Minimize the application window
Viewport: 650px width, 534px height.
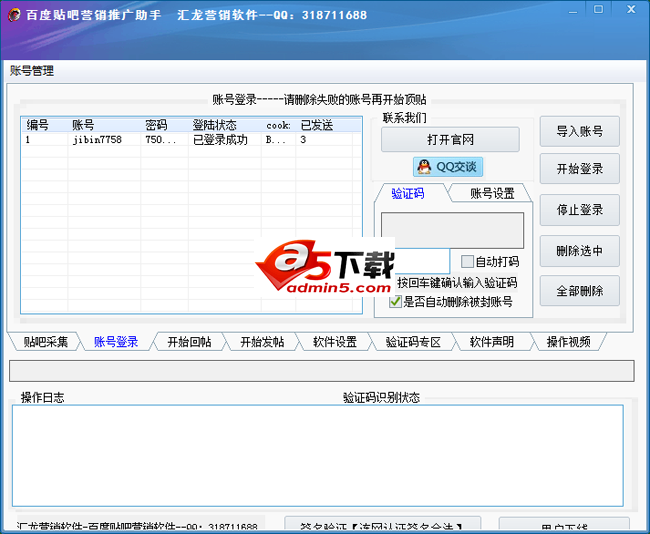(573, 11)
